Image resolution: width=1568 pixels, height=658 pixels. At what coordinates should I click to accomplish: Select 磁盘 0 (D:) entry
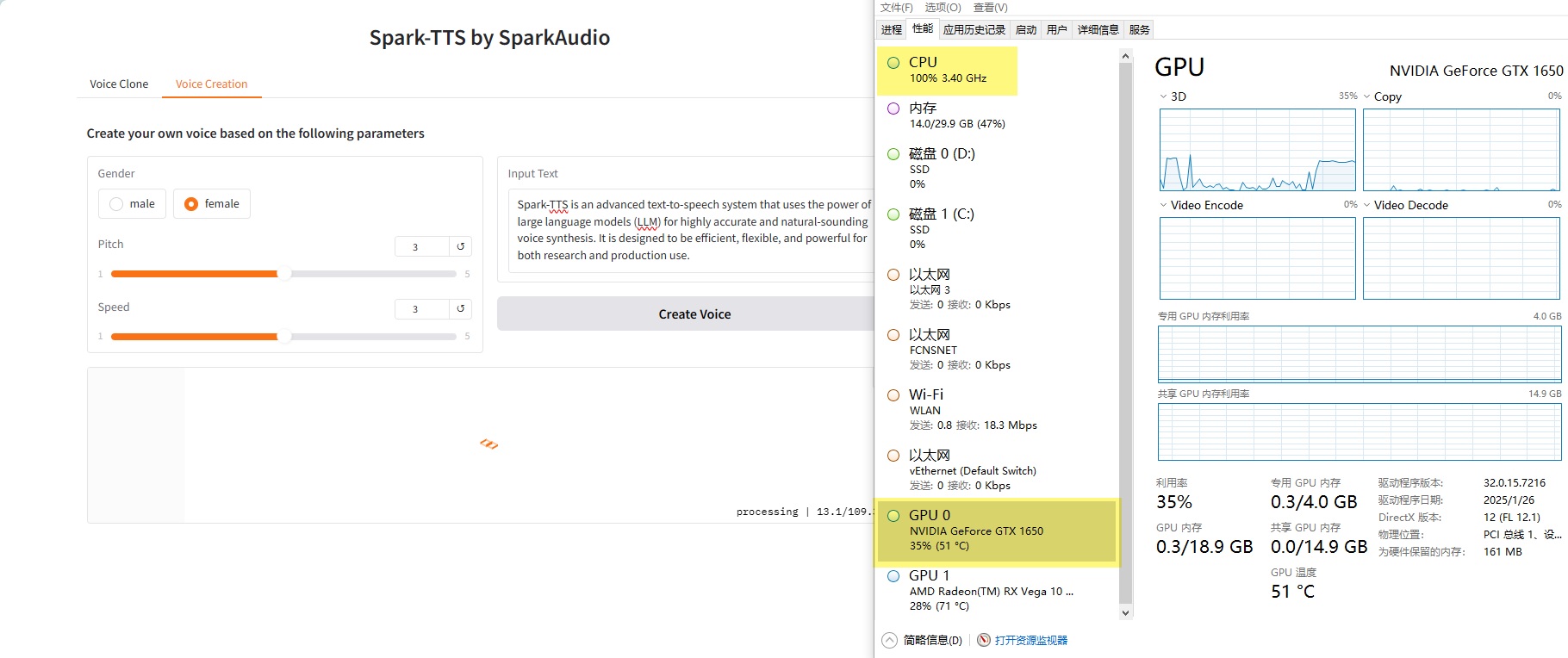[x=997, y=168]
